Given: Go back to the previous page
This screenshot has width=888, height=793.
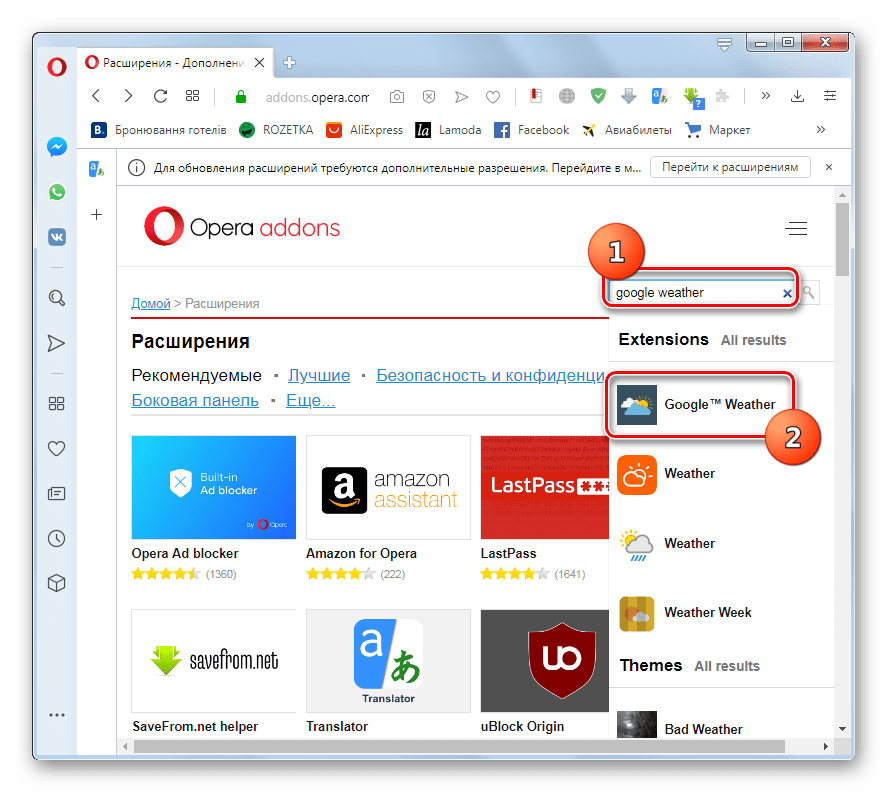Looking at the screenshot, I should (x=96, y=96).
